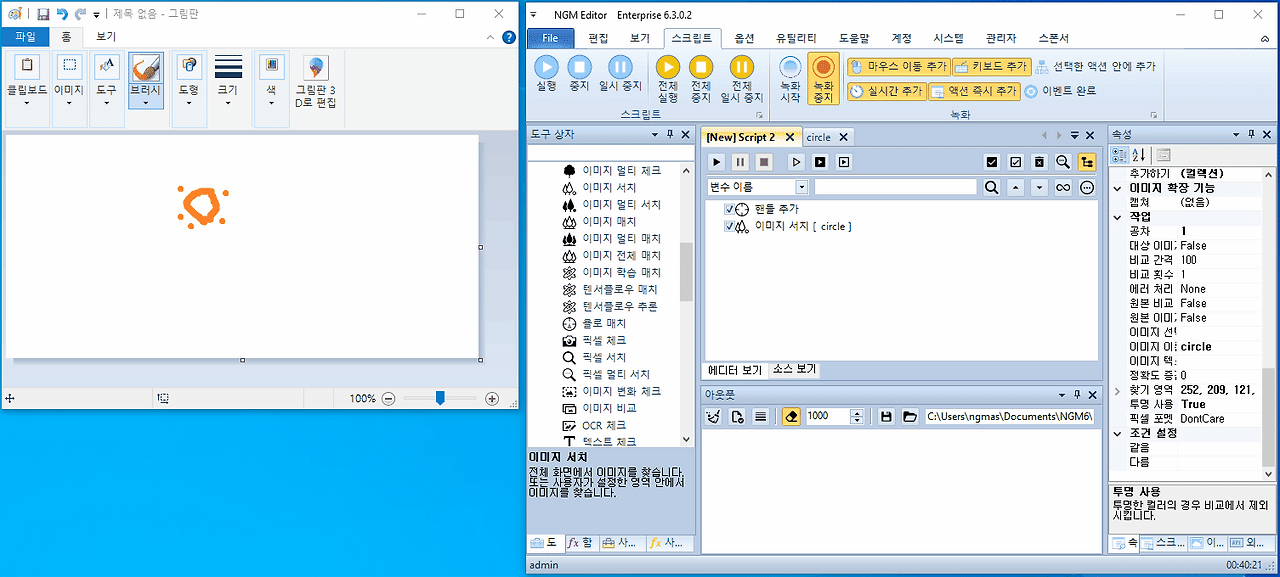Click the 전체 중지 (Stop All) button
The image size is (1280, 577).
point(701,79)
